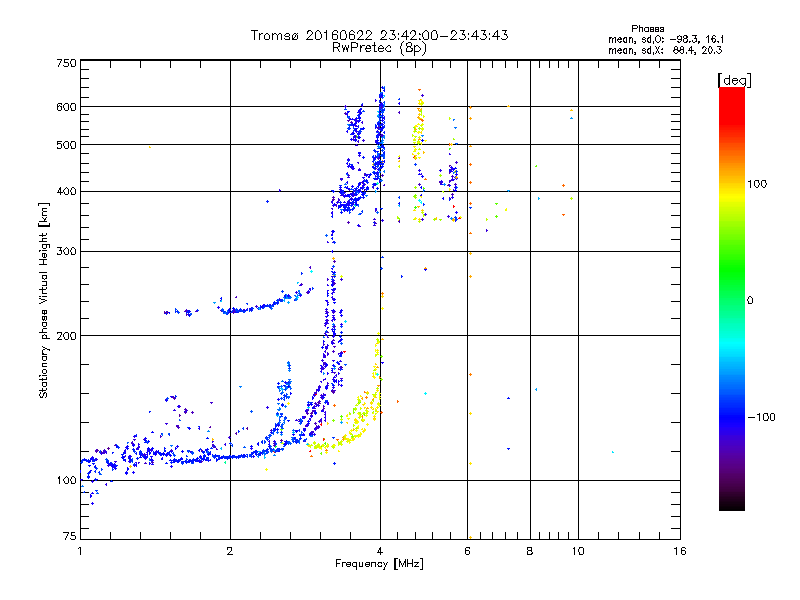Click the 'mean, sd,X: 88.4, 20.3' line
Viewport: 800px width, 600px height.
click(x=665, y=50)
